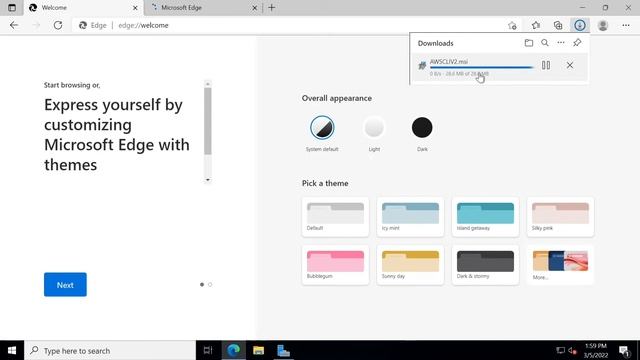
Task: Open notification center icon
Action: [624, 350]
